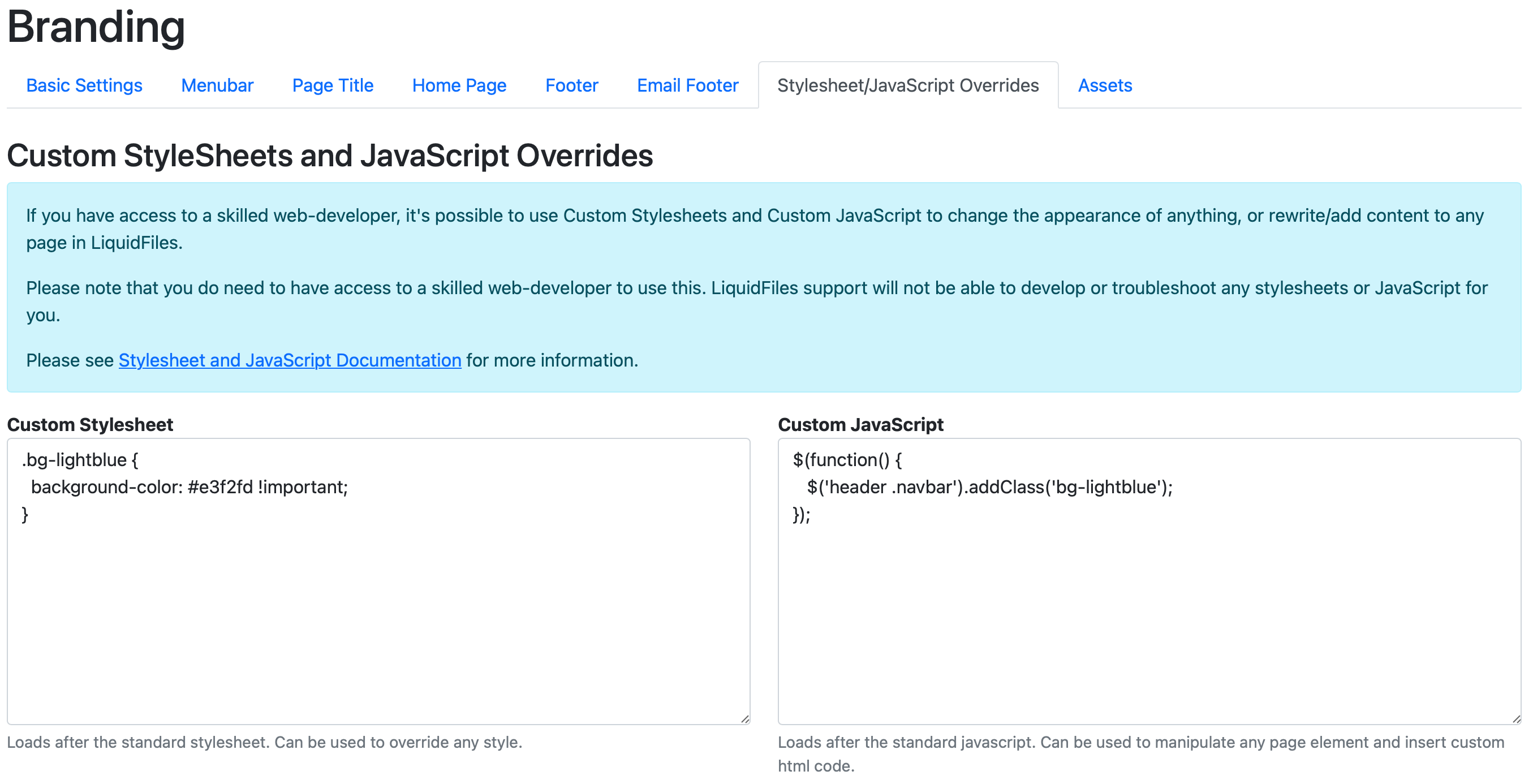Open the Email Footer tab
This screenshot has height=784, width=1533.
pyautogui.click(x=687, y=85)
